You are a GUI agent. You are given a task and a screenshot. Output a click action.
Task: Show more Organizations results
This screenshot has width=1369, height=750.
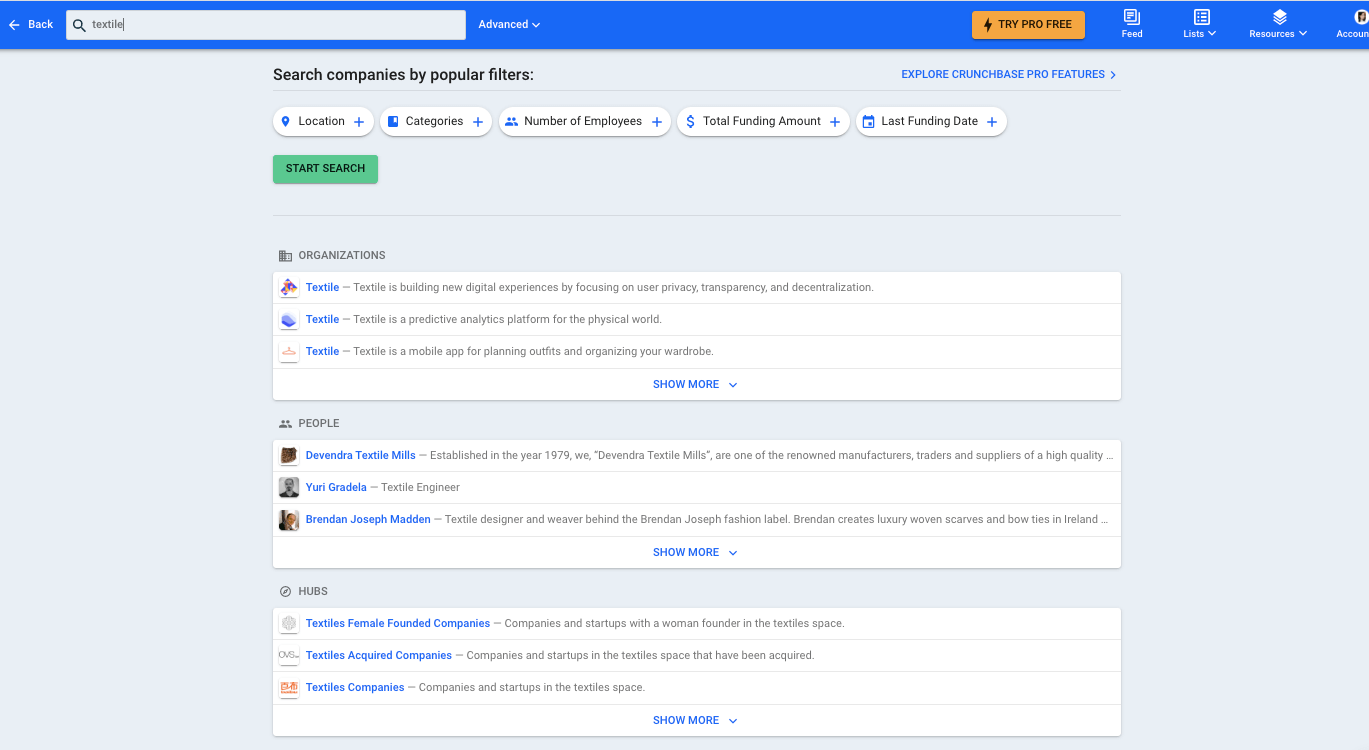pyautogui.click(x=696, y=384)
